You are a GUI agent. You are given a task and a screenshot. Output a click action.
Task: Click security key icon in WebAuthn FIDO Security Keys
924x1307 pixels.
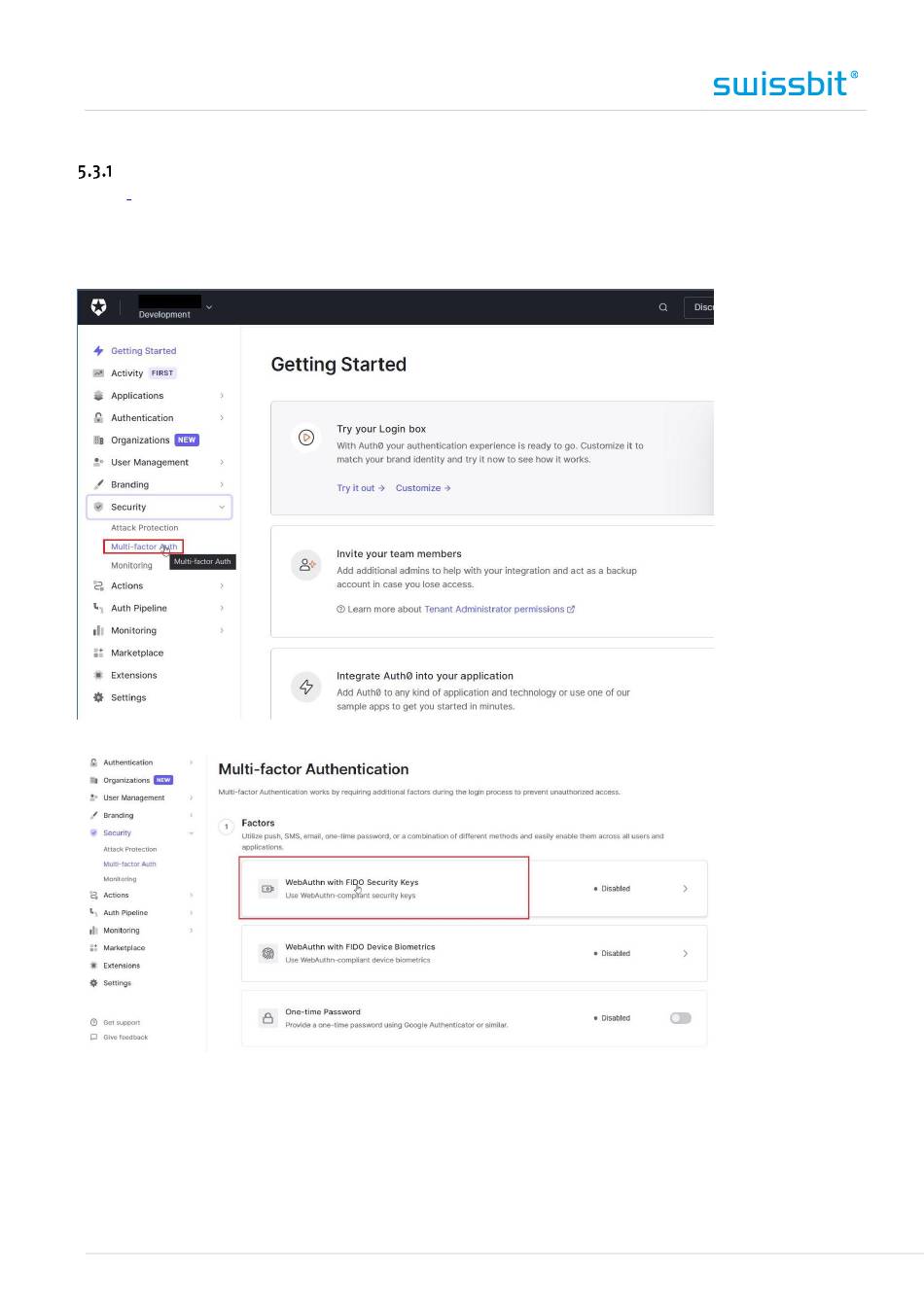click(x=267, y=889)
